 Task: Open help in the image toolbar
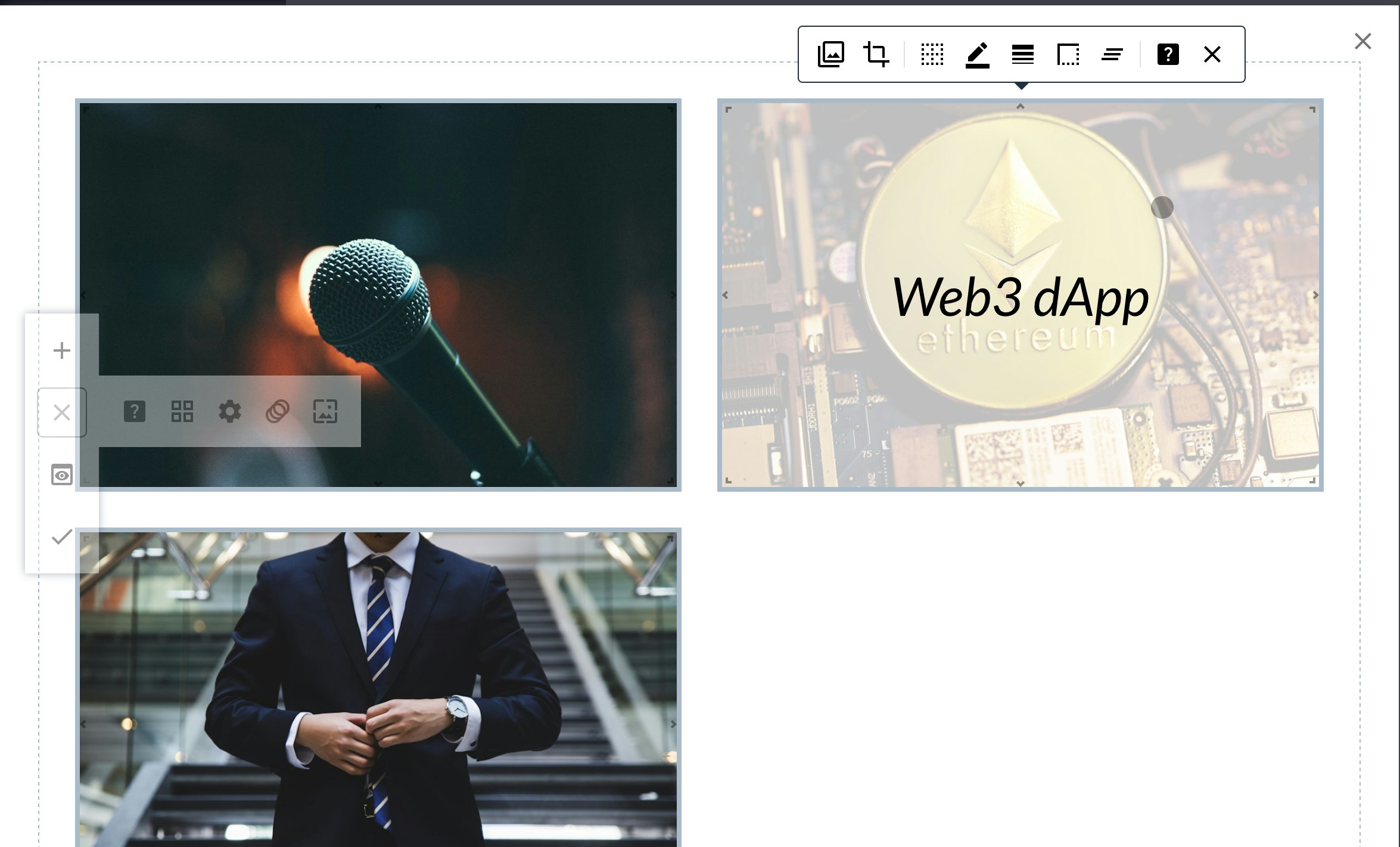[1168, 54]
